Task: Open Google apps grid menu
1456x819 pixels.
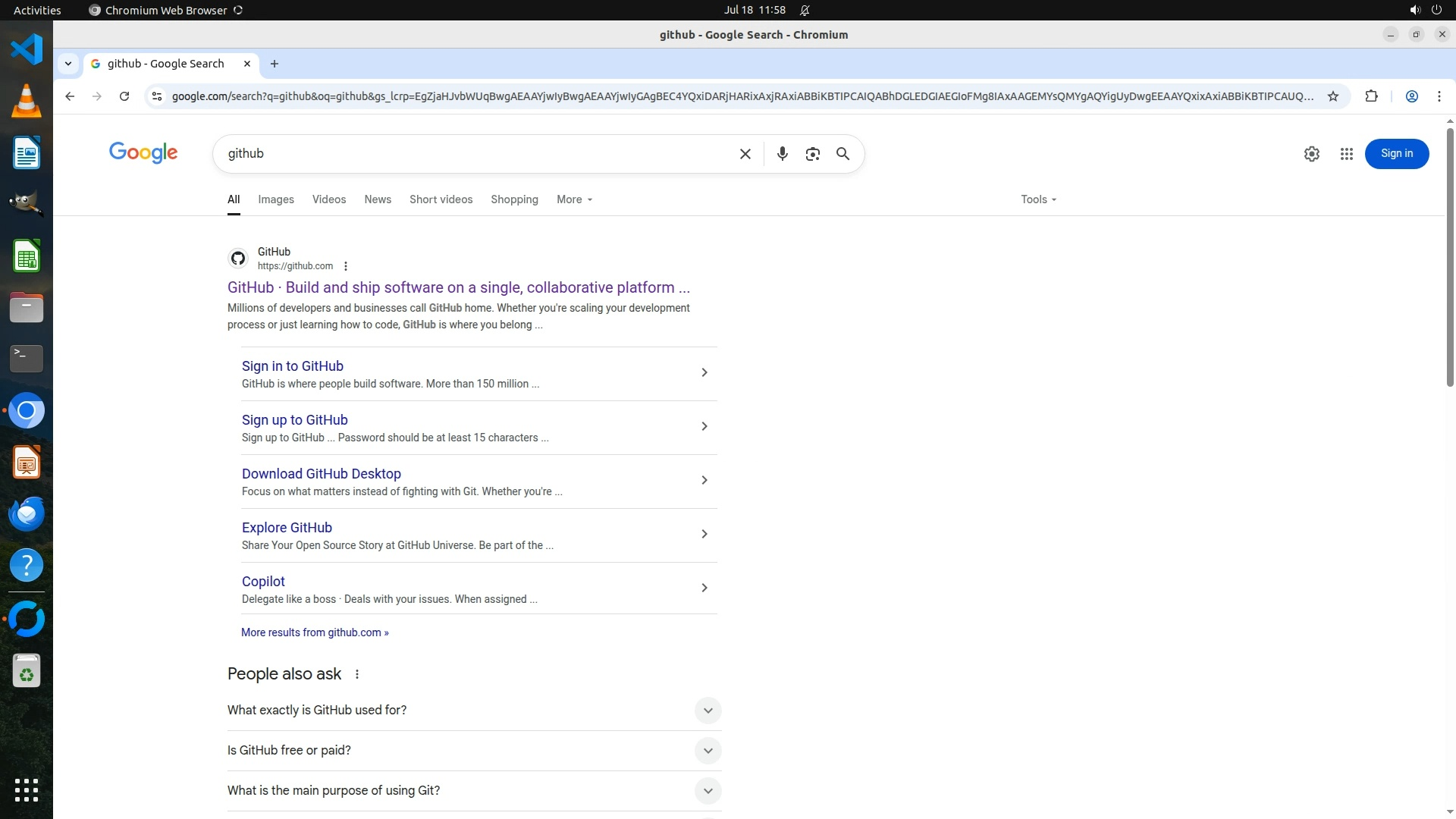Action: (1346, 154)
